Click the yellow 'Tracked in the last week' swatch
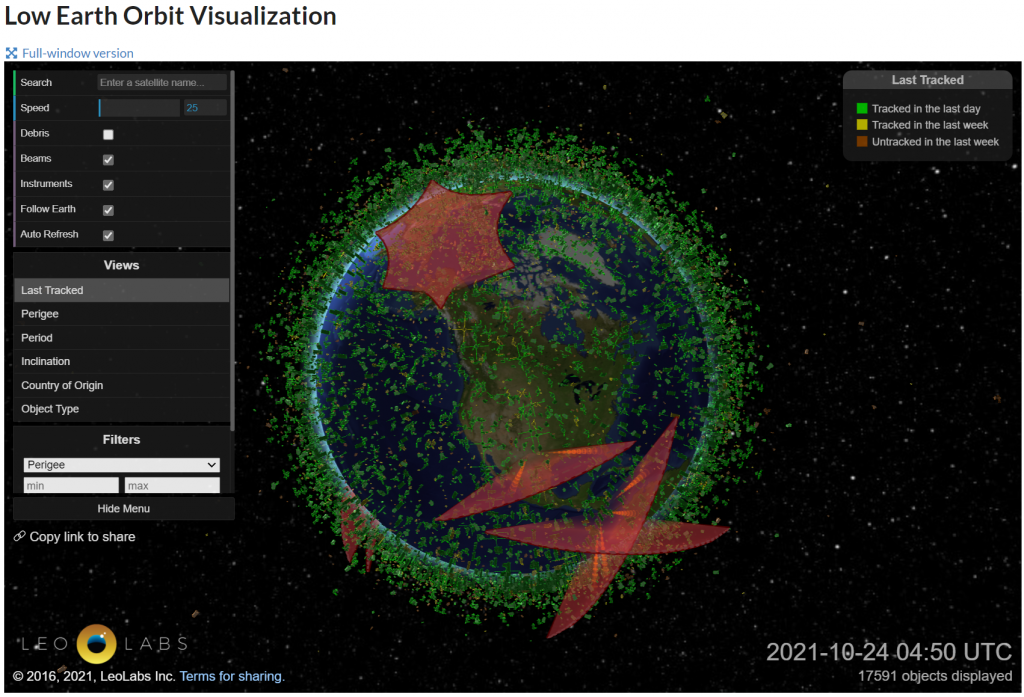The height and width of the screenshot is (697, 1024). tap(862, 125)
